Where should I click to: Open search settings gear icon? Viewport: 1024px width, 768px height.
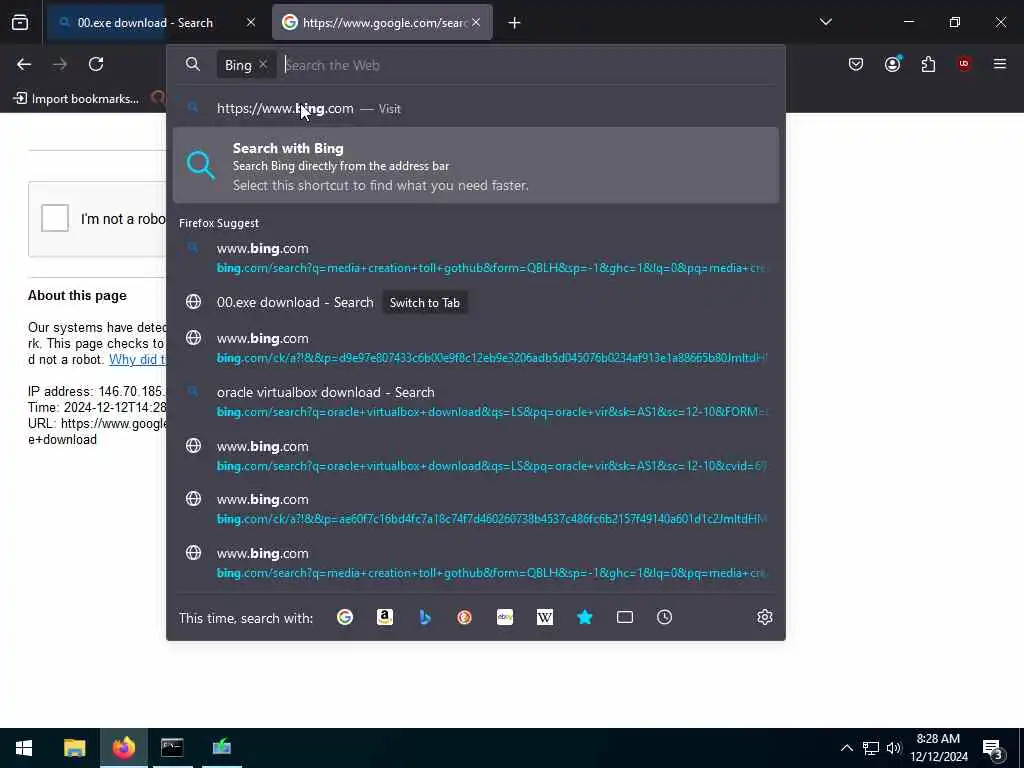[x=765, y=617]
